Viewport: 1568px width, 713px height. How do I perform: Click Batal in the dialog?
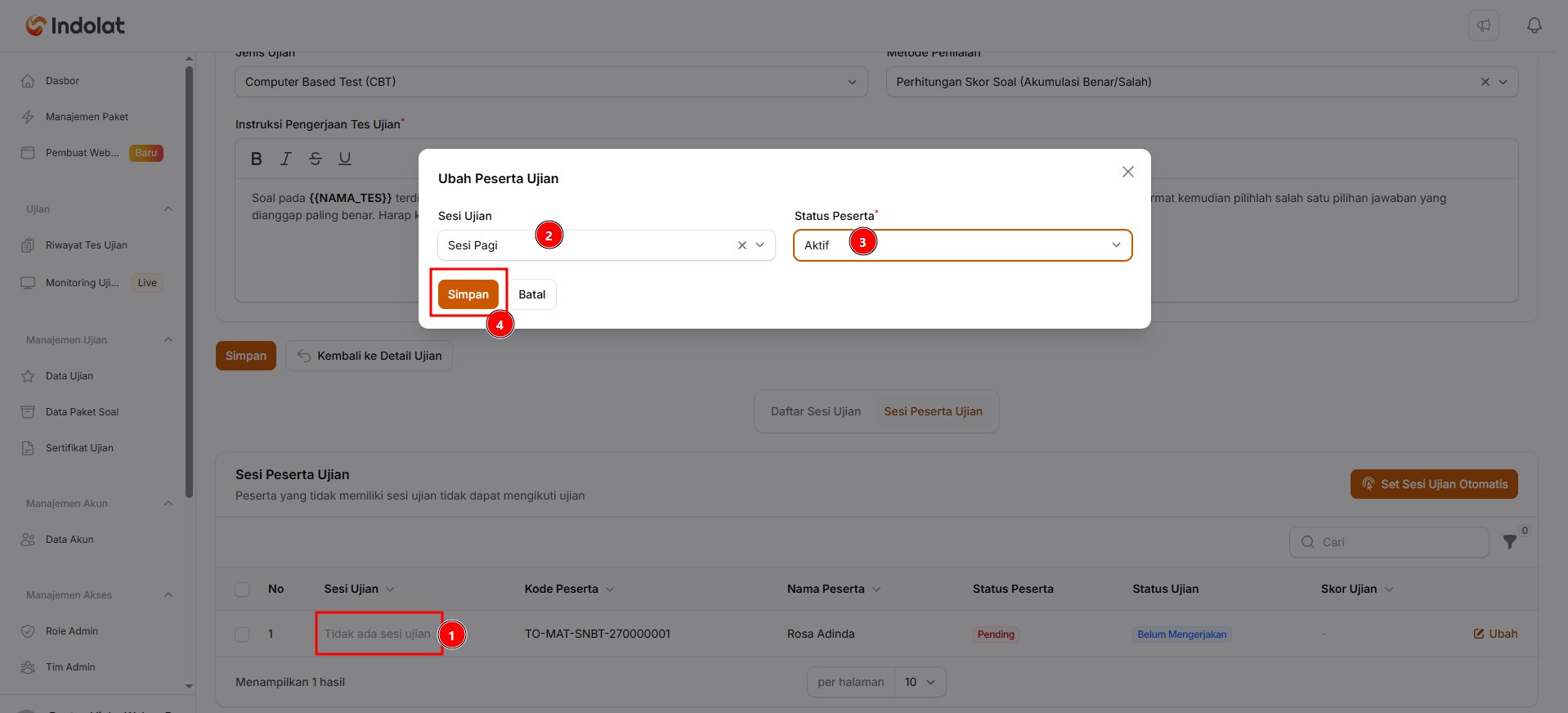(x=532, y=294)
